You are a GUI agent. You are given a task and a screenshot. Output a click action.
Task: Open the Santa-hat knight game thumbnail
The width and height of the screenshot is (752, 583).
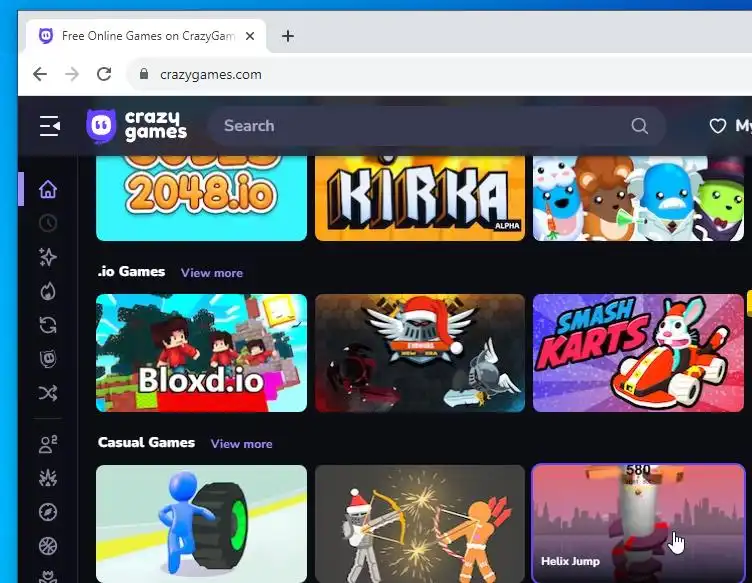(420, 353)
